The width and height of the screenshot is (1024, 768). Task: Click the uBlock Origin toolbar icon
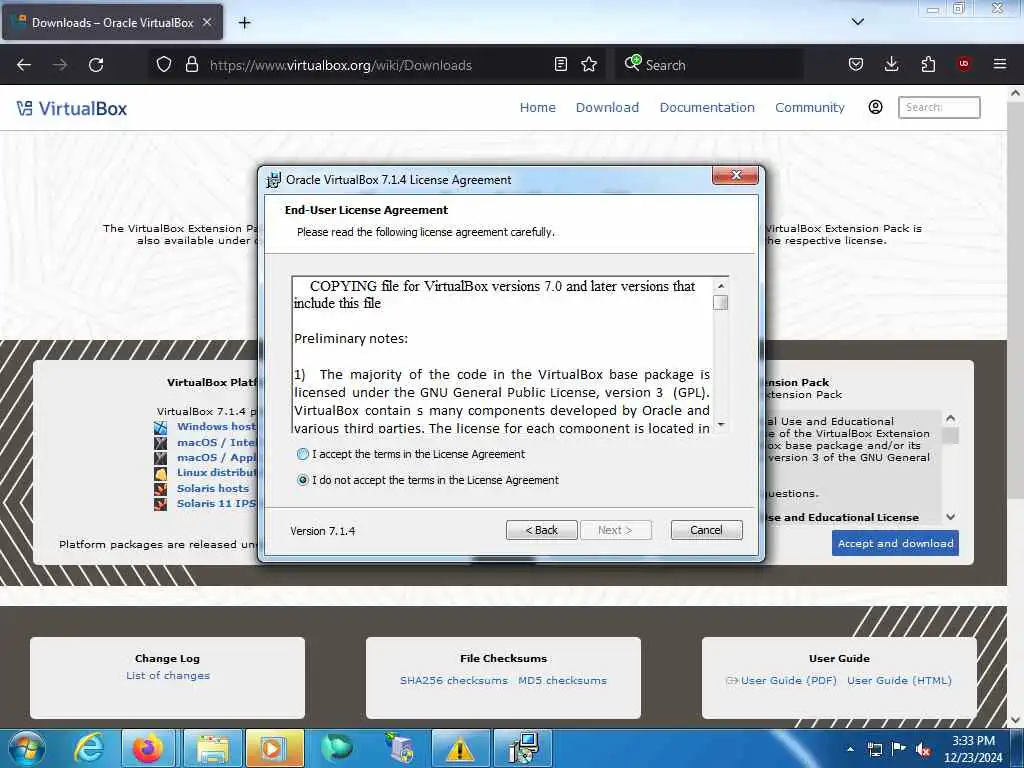(x=964, y=64)
